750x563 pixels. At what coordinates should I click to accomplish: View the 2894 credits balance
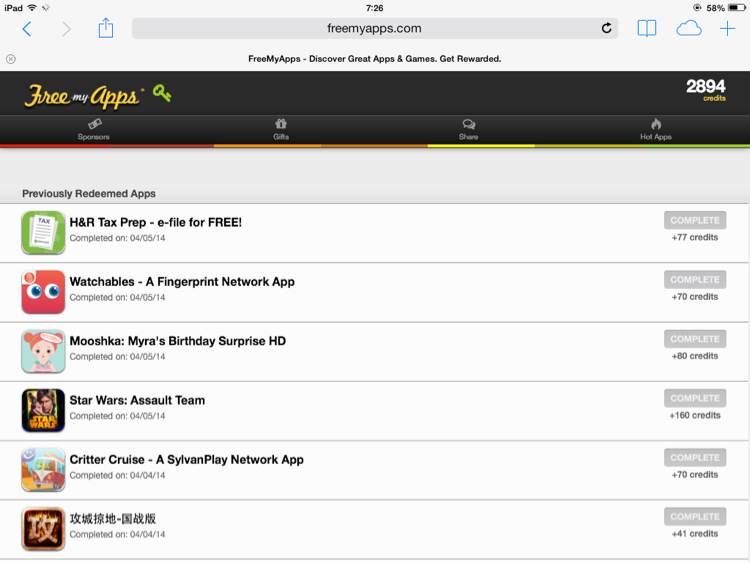[706, 90]
